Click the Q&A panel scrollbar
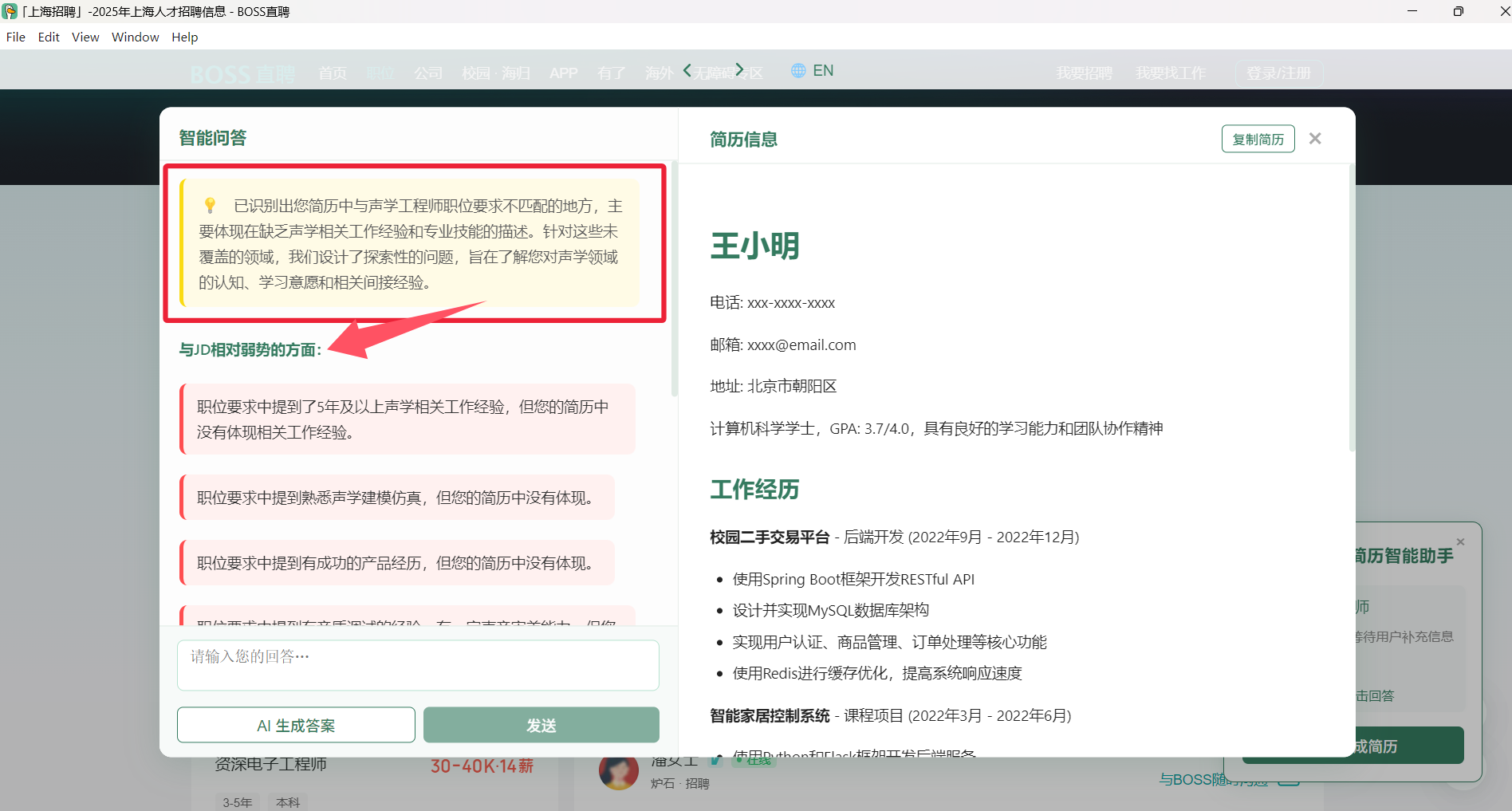 click(x=675, y=279)
